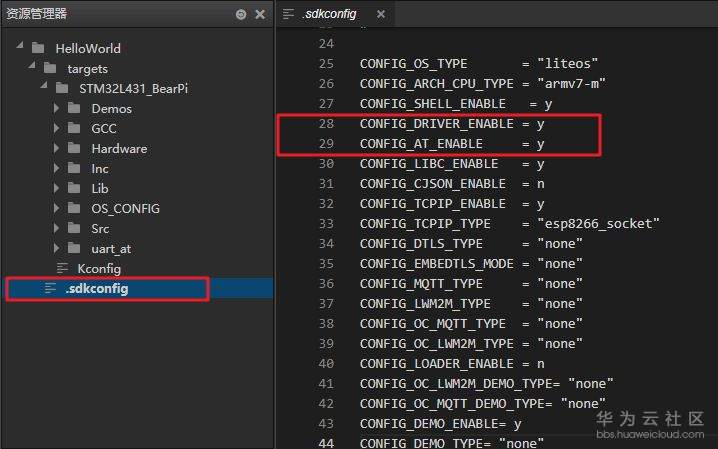Click the GCC folder icon
Screen dimensions: 718x449
click(x=74, y=128)
